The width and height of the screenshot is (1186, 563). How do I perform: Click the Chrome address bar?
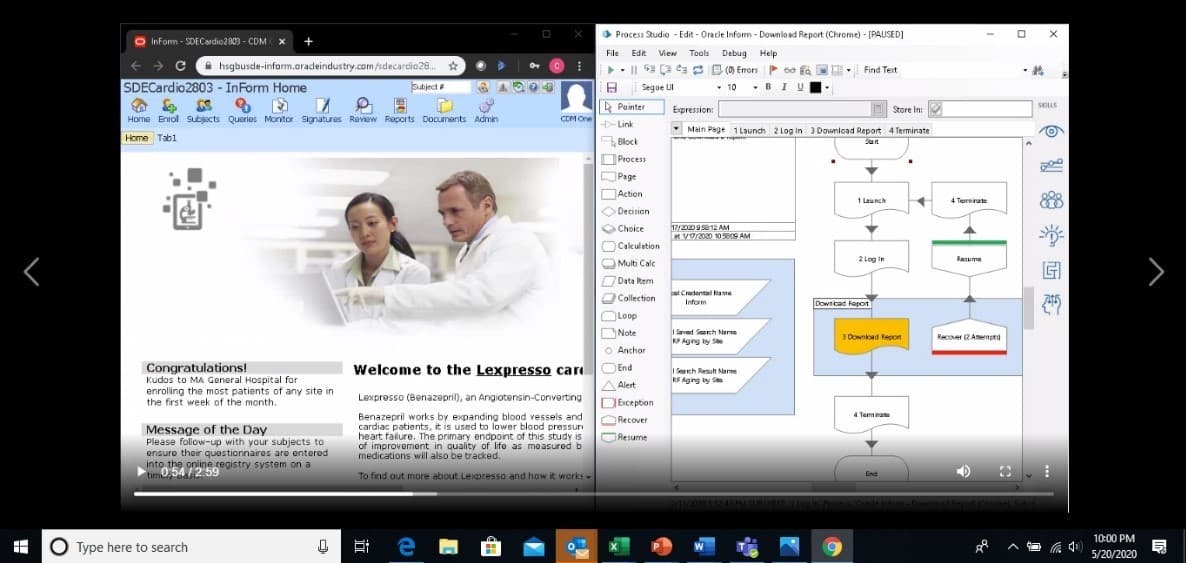click(331, 66)
